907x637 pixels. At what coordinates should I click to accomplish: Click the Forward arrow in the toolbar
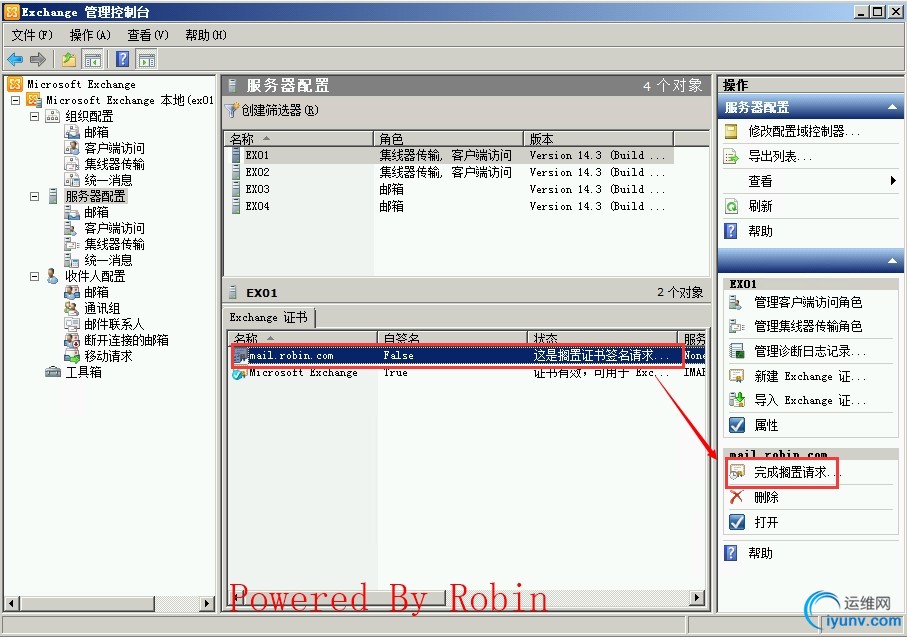38,59
